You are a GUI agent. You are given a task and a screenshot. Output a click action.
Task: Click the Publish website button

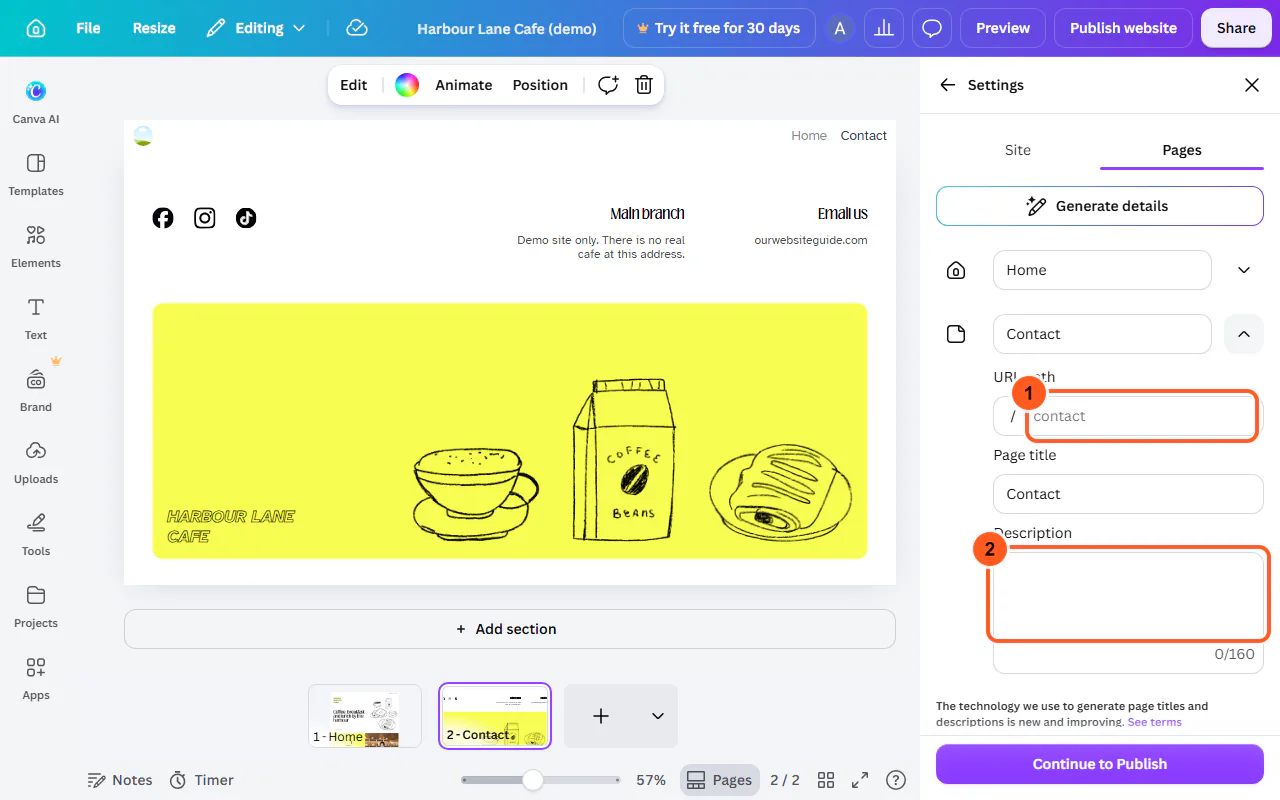pyautogui.click(x=1123, y=28)
